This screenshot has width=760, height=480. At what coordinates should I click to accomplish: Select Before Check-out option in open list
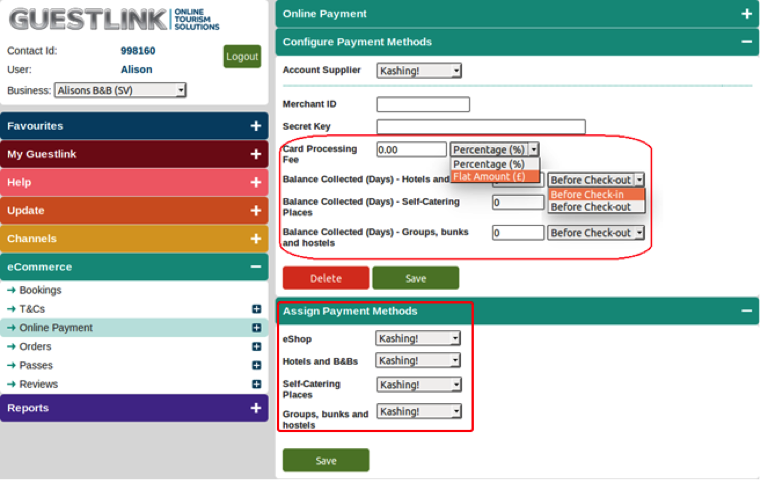click(x=597, y=207)
